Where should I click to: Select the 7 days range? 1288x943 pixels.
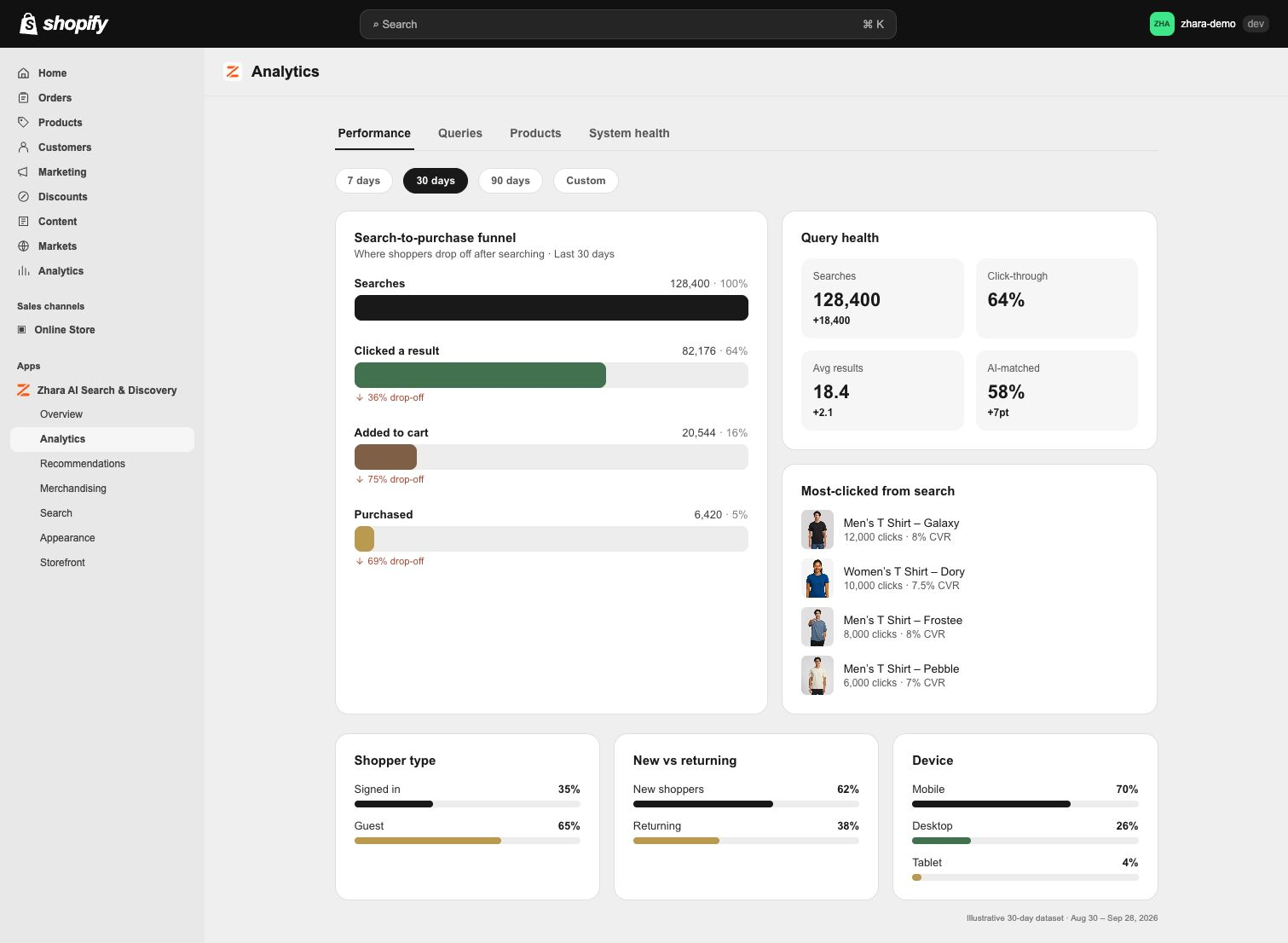(364, 181)
